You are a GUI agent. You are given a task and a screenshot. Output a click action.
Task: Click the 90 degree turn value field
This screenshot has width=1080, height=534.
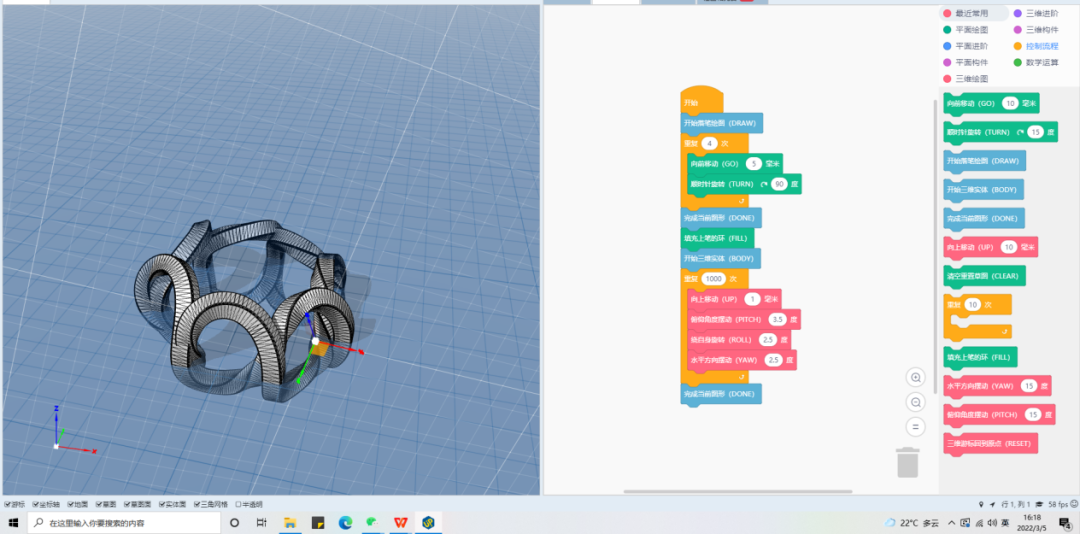coord(779,184)
